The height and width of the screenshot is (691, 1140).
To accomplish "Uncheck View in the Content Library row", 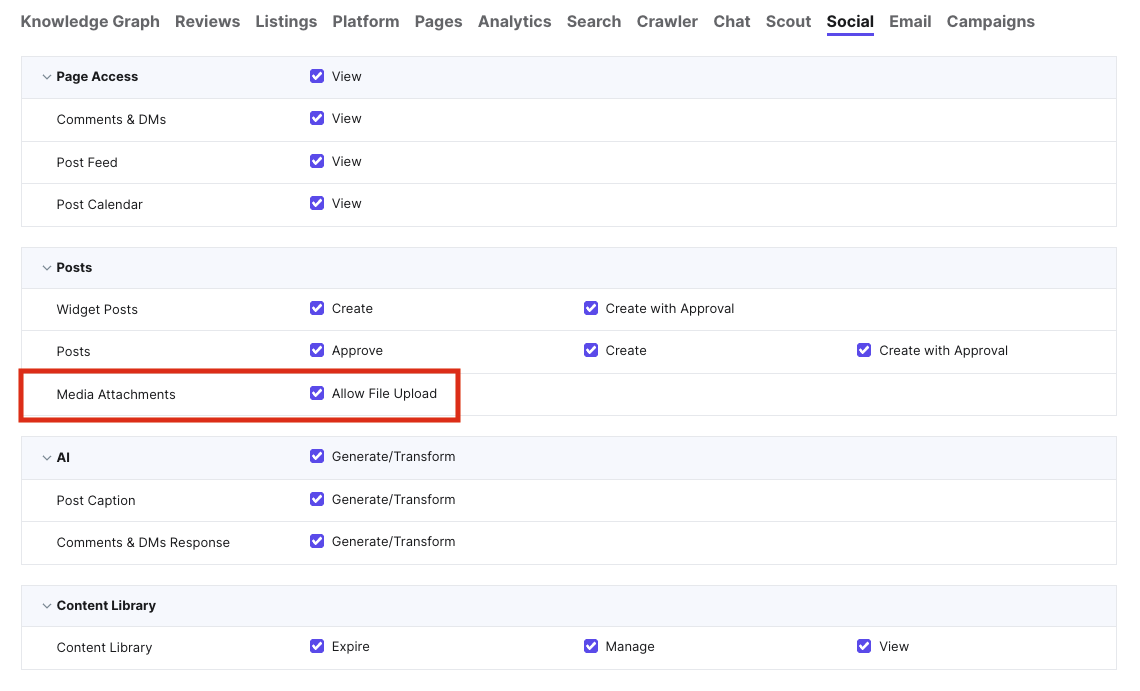I will [x=864, y=647].
